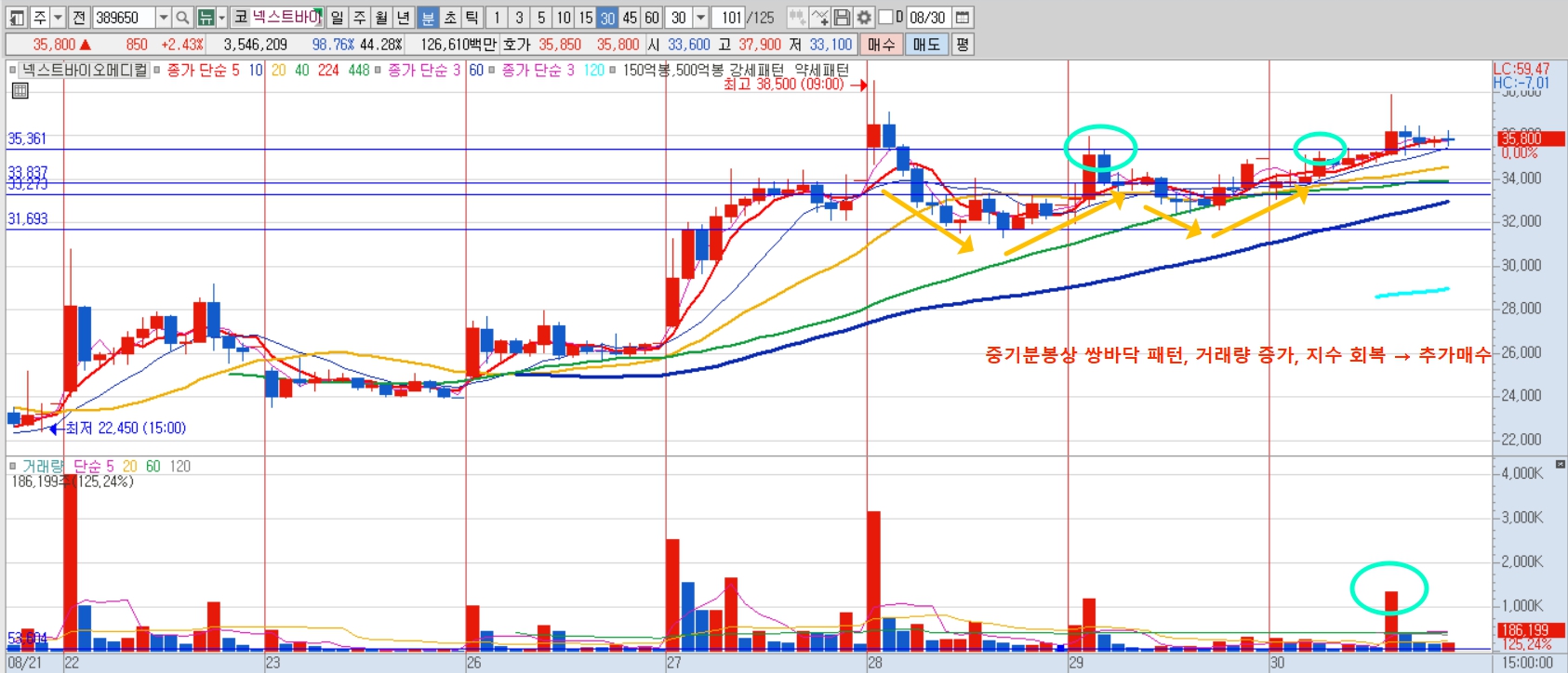The height and width of the screenshot is (673, 1568).
Task: Click the 35,361 horizontal line price label
Action: (27, 139)
